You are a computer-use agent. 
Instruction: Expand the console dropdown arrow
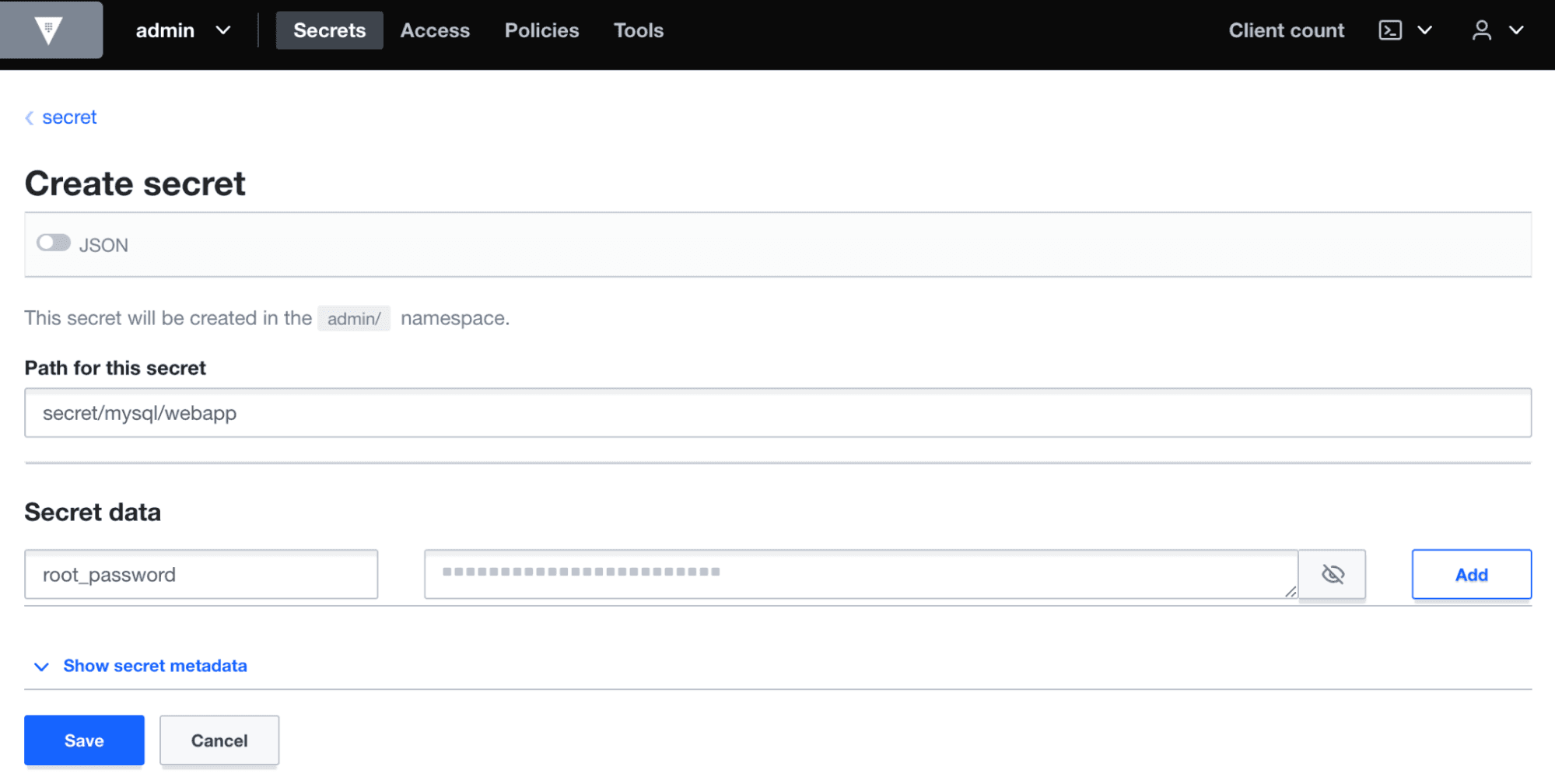(x=1424, y=30)
